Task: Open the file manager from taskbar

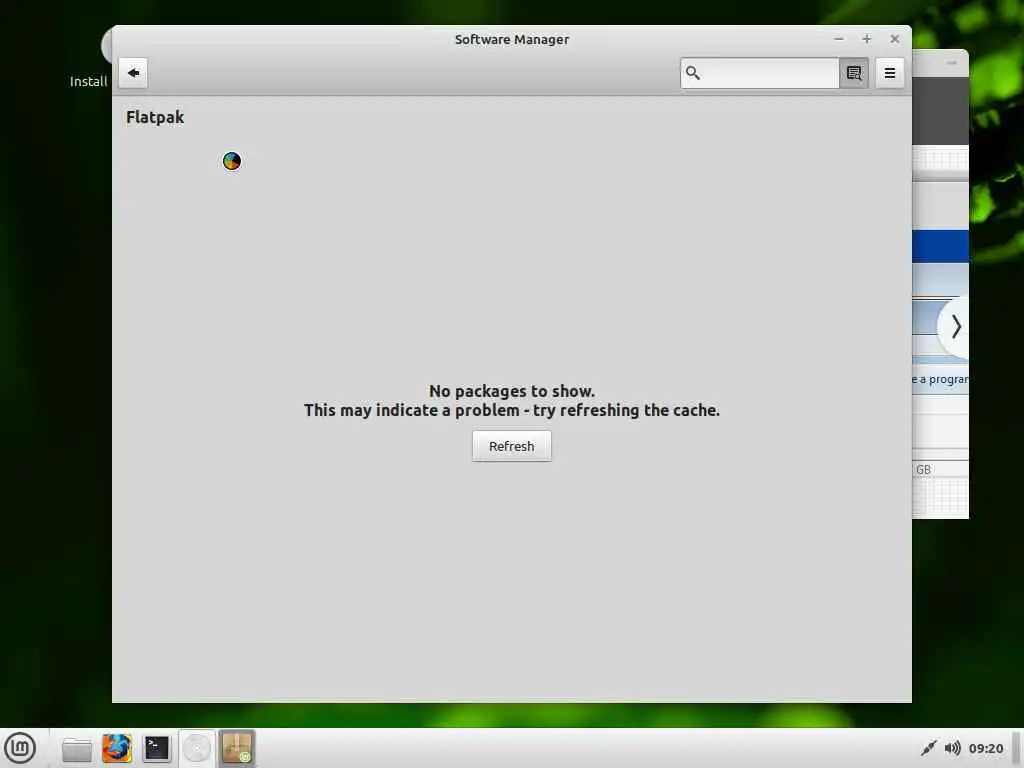Action: (x=77, y=748)
